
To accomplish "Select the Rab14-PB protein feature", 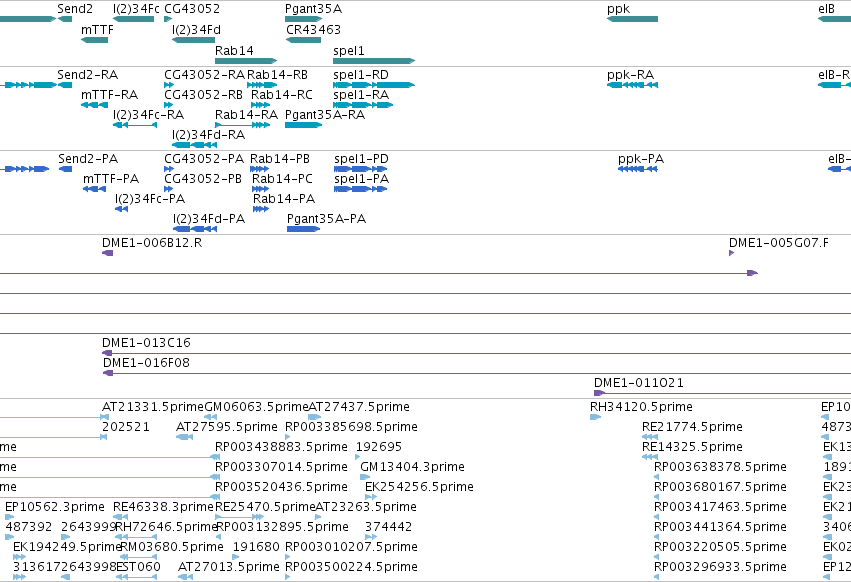I will 259,169.
